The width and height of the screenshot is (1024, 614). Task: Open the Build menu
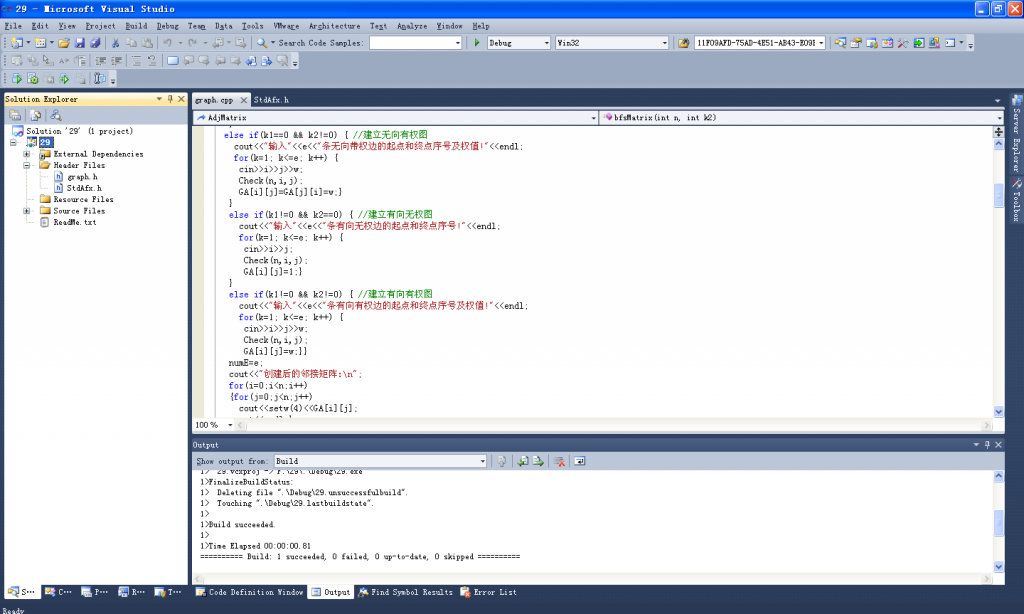pos(136,25)
